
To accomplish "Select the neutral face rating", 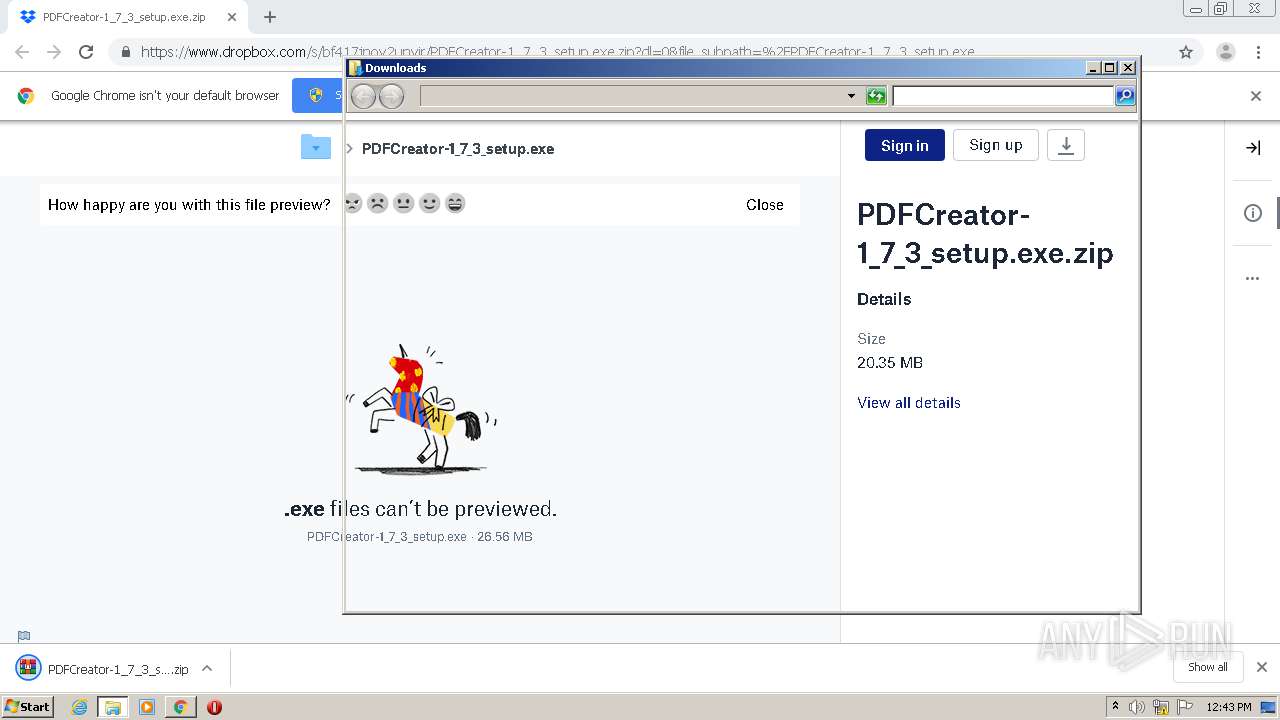I will pos(403,203).
